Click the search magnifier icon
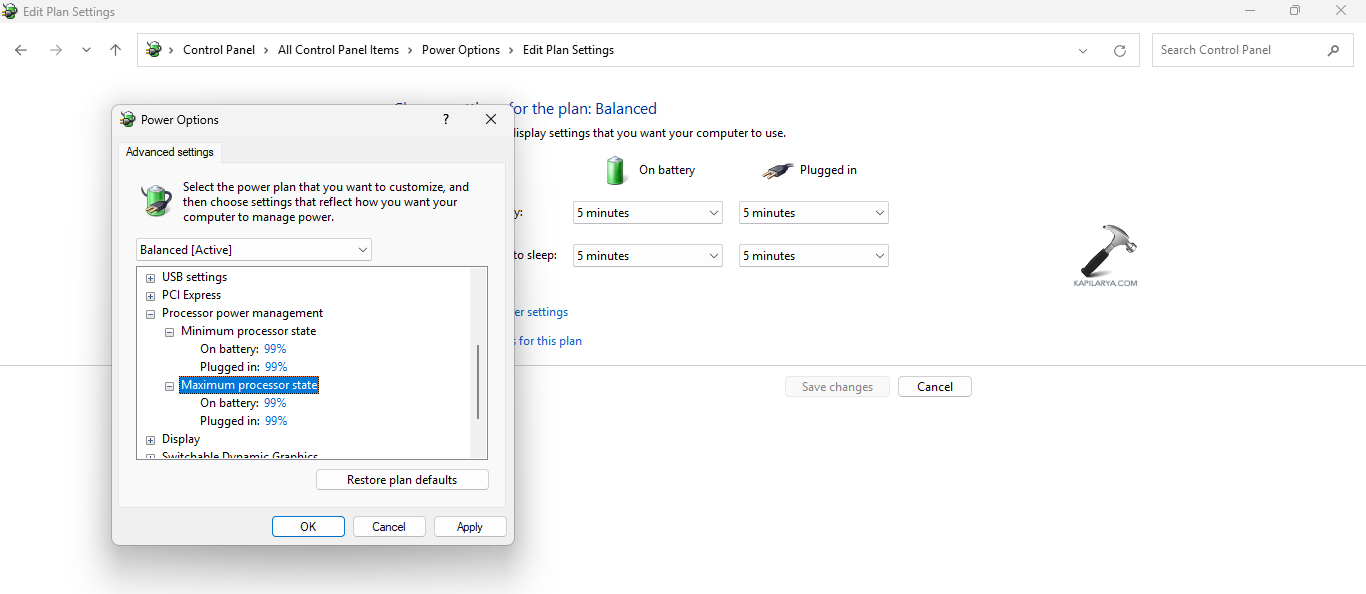The image size is (1366, 594). pos(1333,49)
